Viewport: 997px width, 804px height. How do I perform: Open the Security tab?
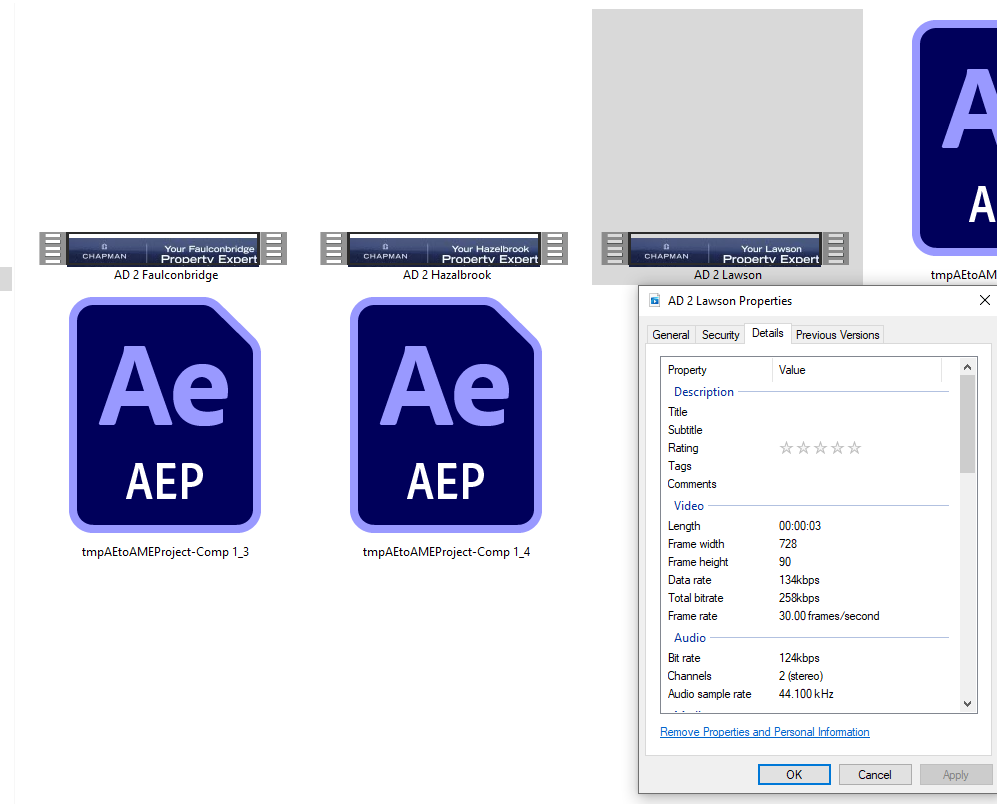tap(720, 335)
